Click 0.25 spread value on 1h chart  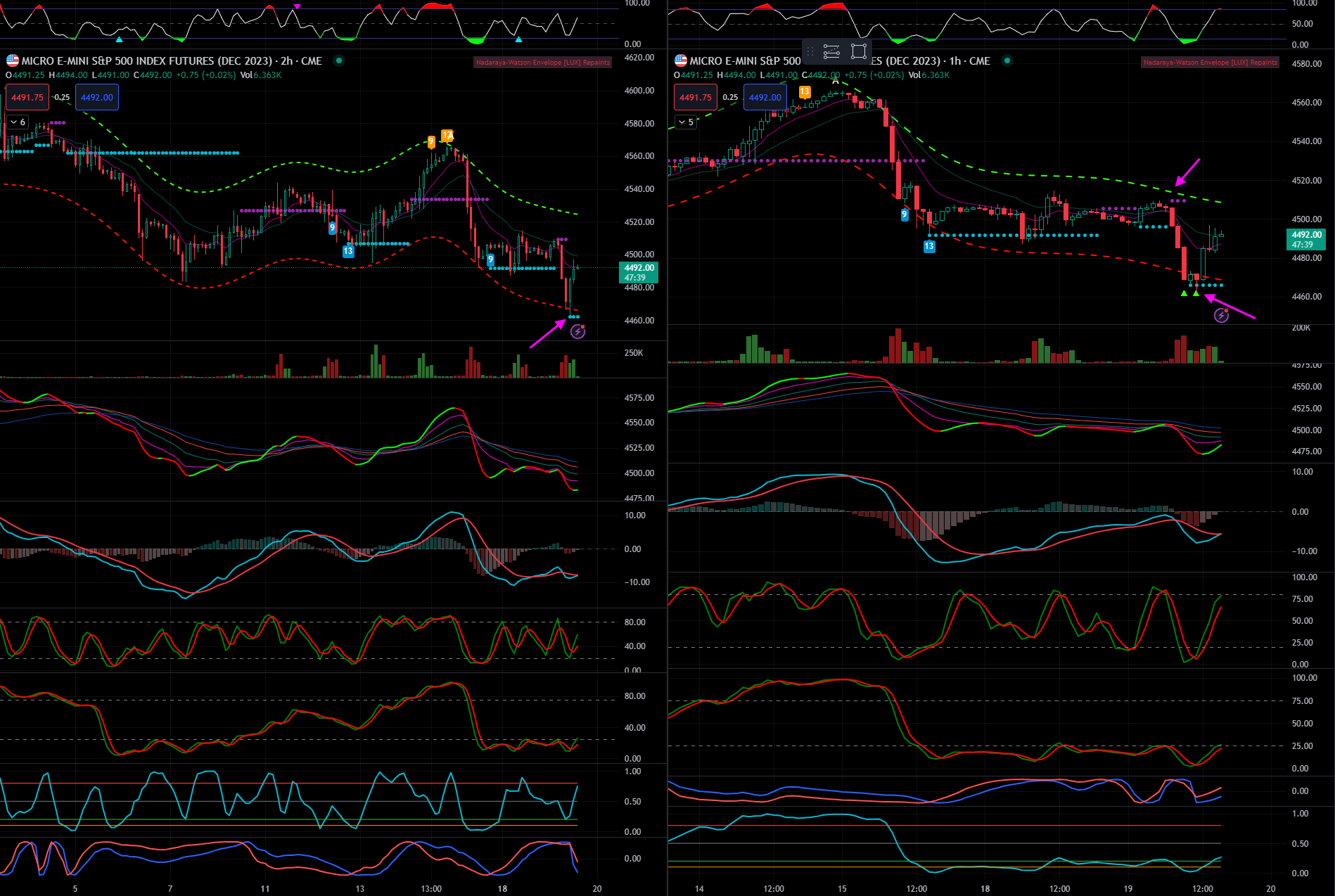pyautogui.click(x=730, y=98)
